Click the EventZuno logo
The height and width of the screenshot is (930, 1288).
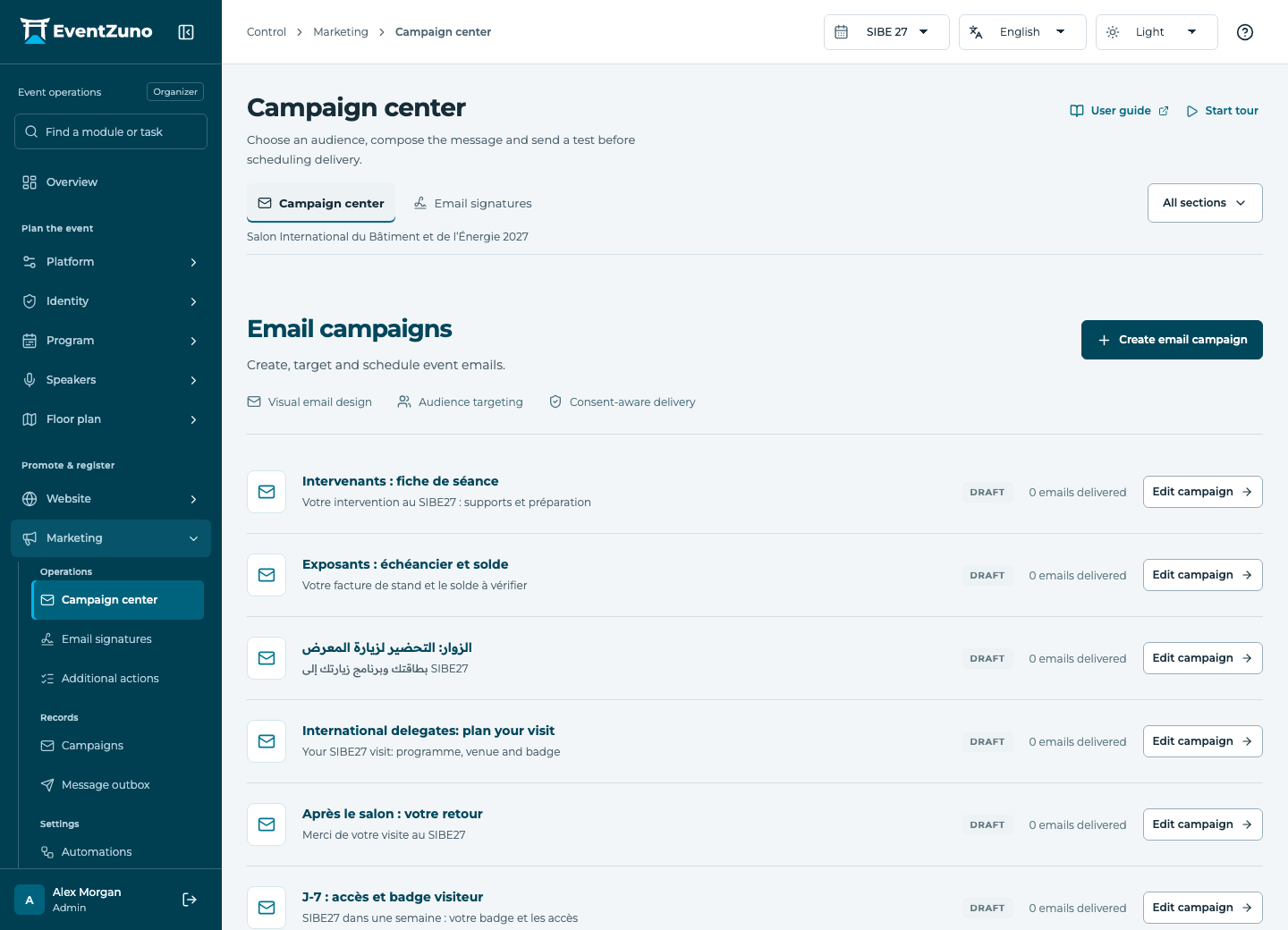[x=86, y=31]
